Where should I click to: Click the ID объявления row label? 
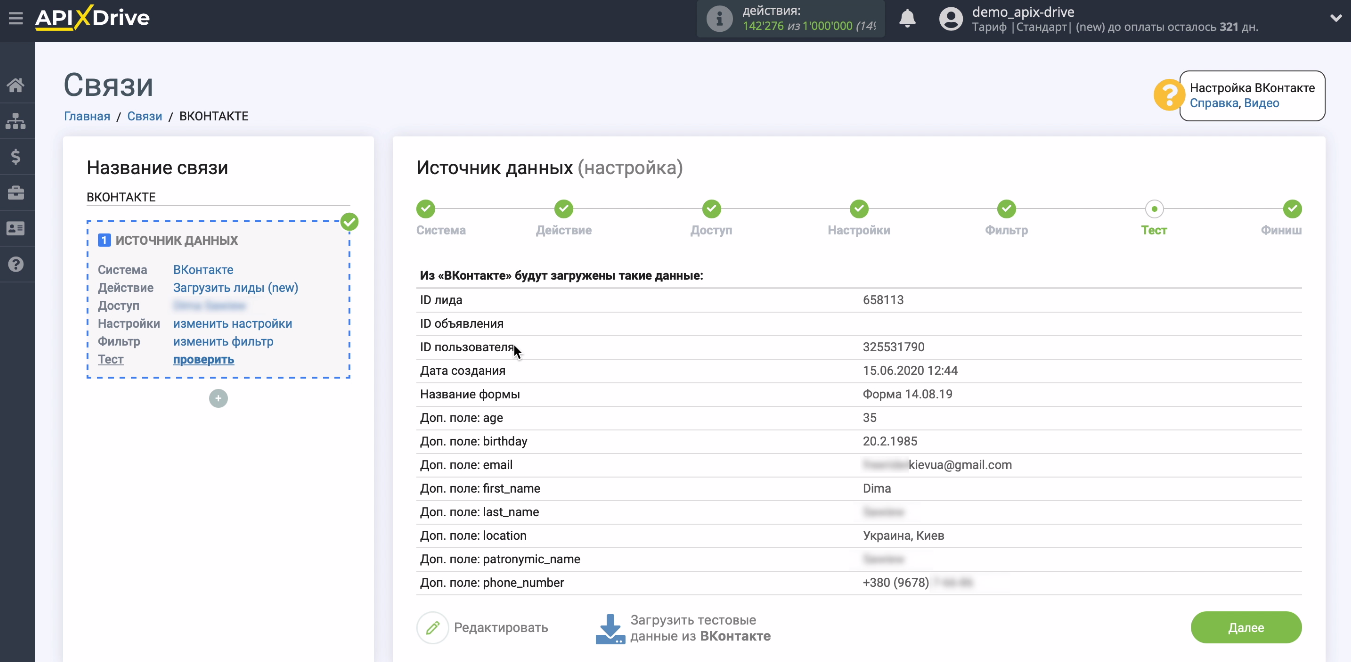462,324
